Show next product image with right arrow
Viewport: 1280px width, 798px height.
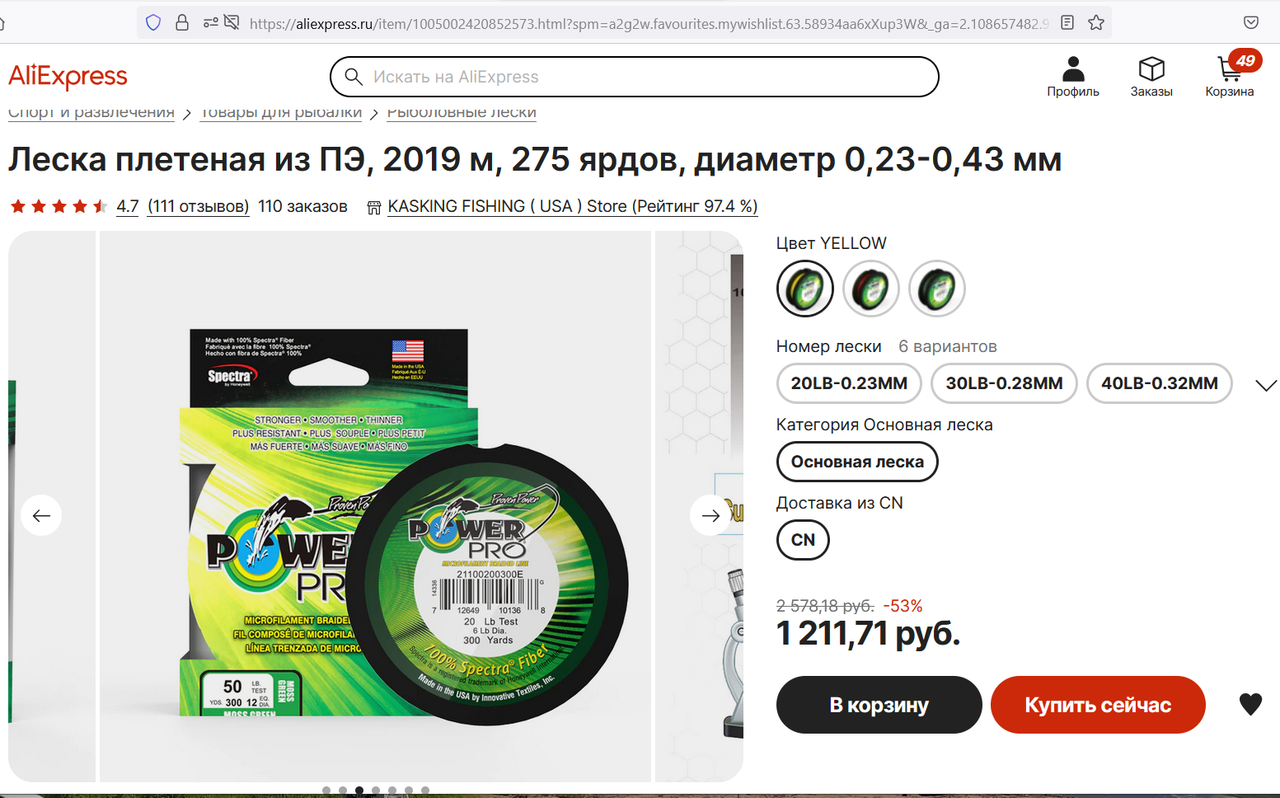tap(710, 516)
